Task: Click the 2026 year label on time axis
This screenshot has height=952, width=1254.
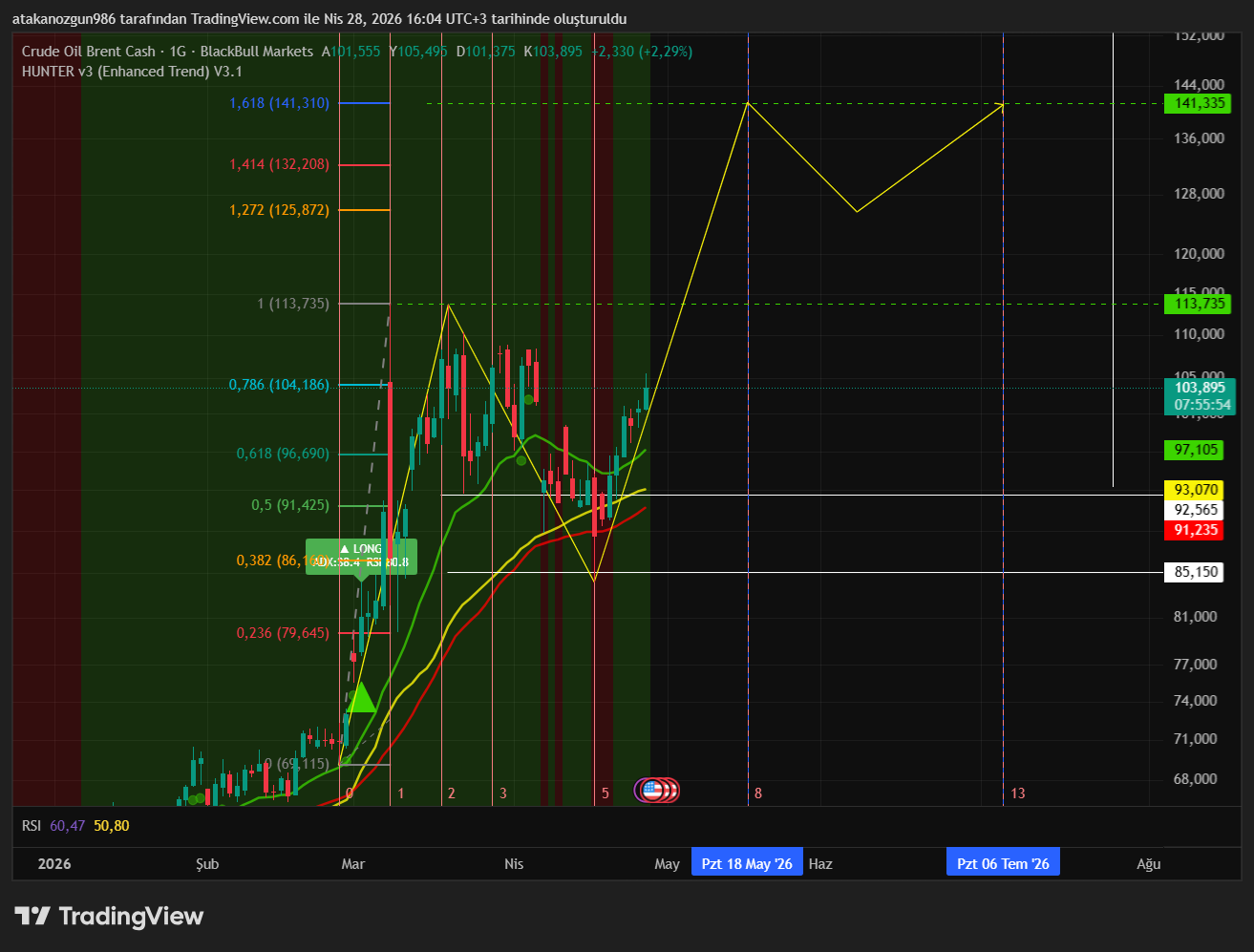Action: 54,864
